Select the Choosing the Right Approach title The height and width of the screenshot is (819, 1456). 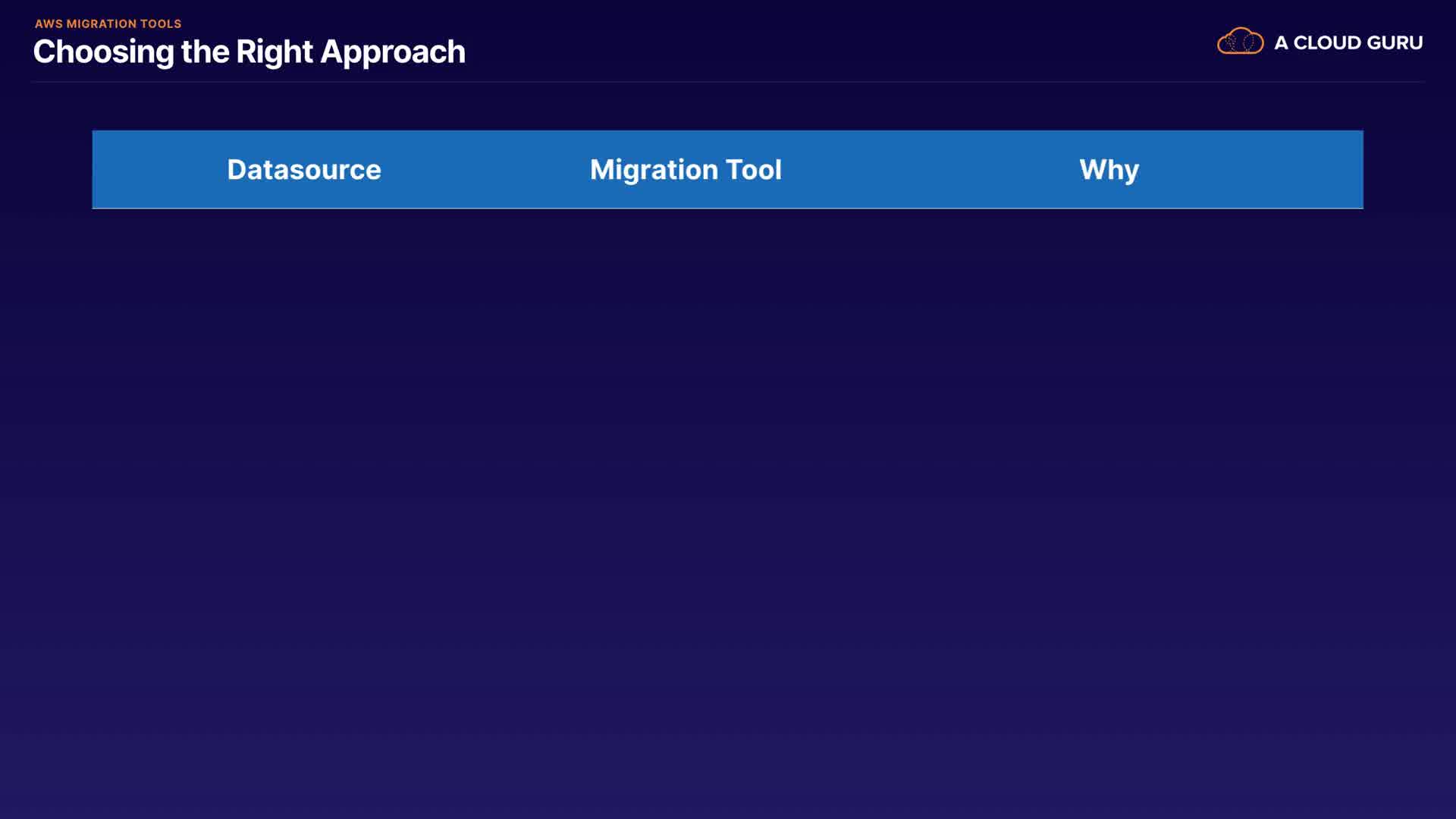(249, 52)
